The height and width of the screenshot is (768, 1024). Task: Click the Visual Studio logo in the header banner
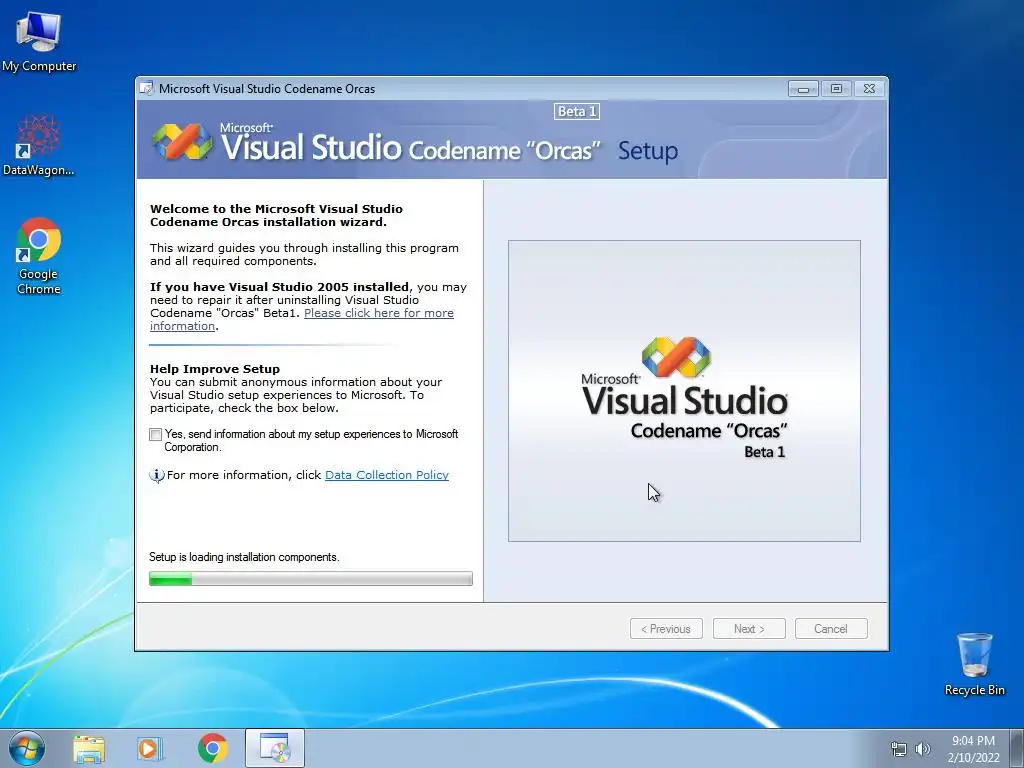[182, 141]
